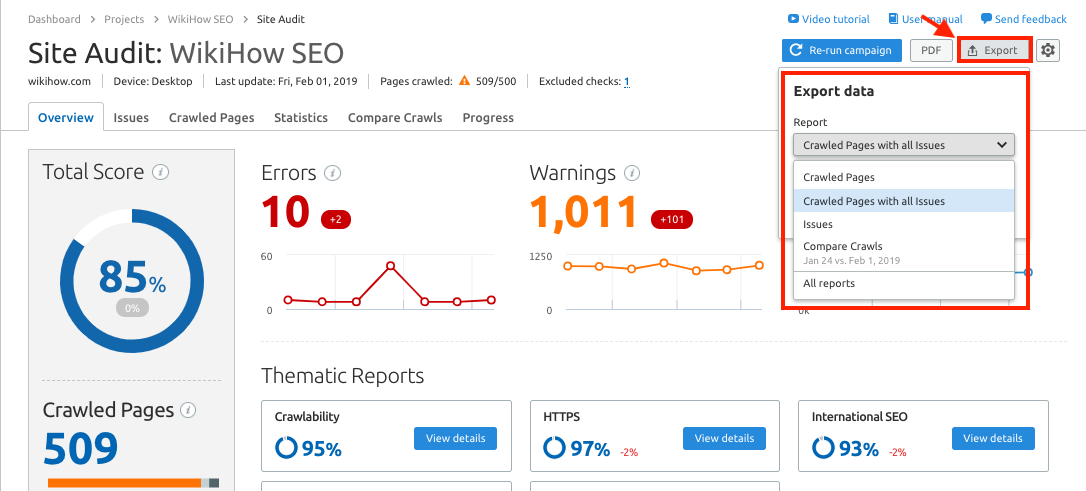View details for Crawlability
This screenshot has width=1086, height=491.
[455, 438]
